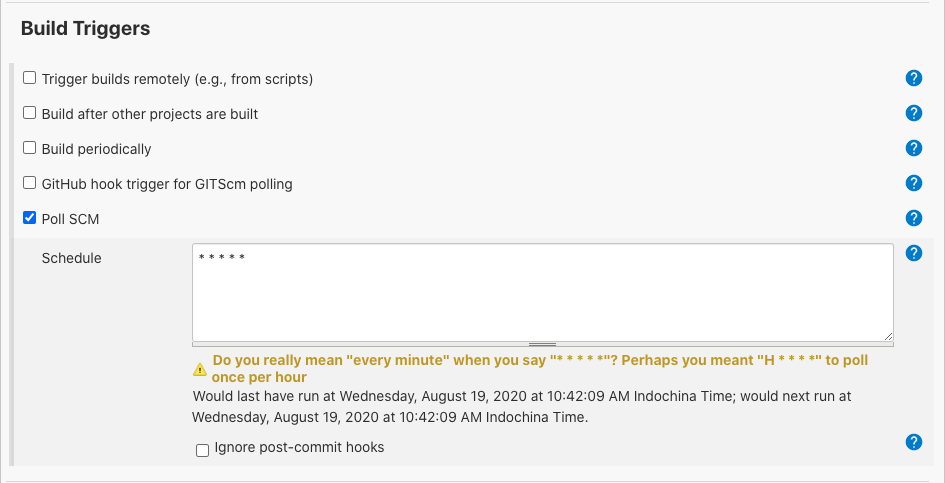Check Build after other projects are built
Screen dimensions: 945x483
[x=30, y=113]
